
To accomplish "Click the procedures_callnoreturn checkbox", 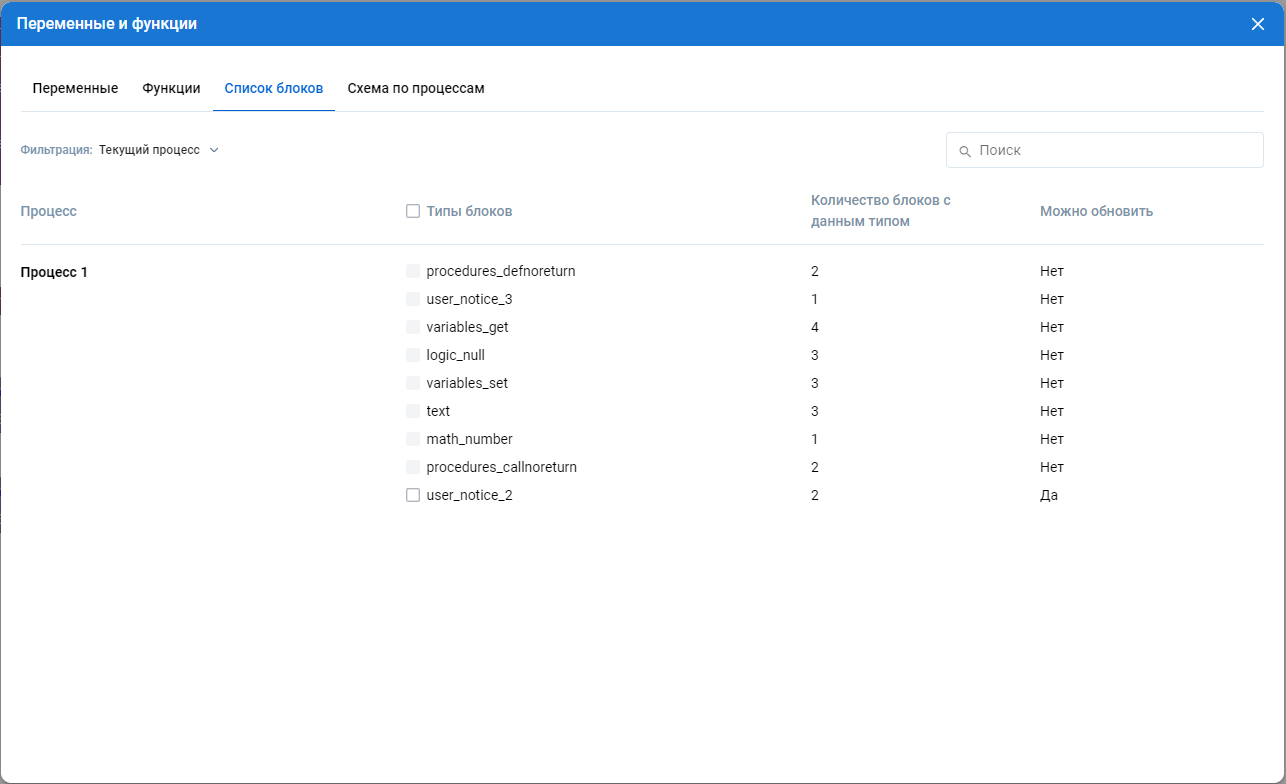I will [413, 467].
